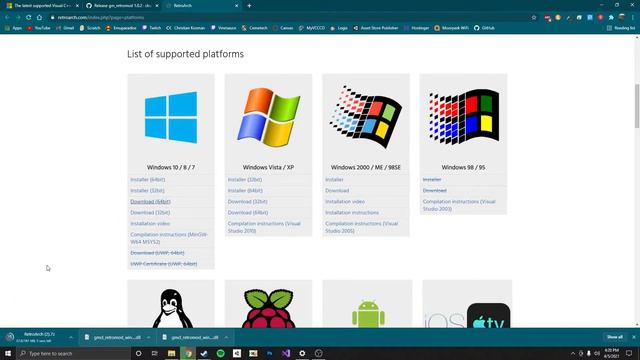Click Download (64bit) under Windows Vista / XP
This screenshot has width=640, height=360.
pos(248,213)
